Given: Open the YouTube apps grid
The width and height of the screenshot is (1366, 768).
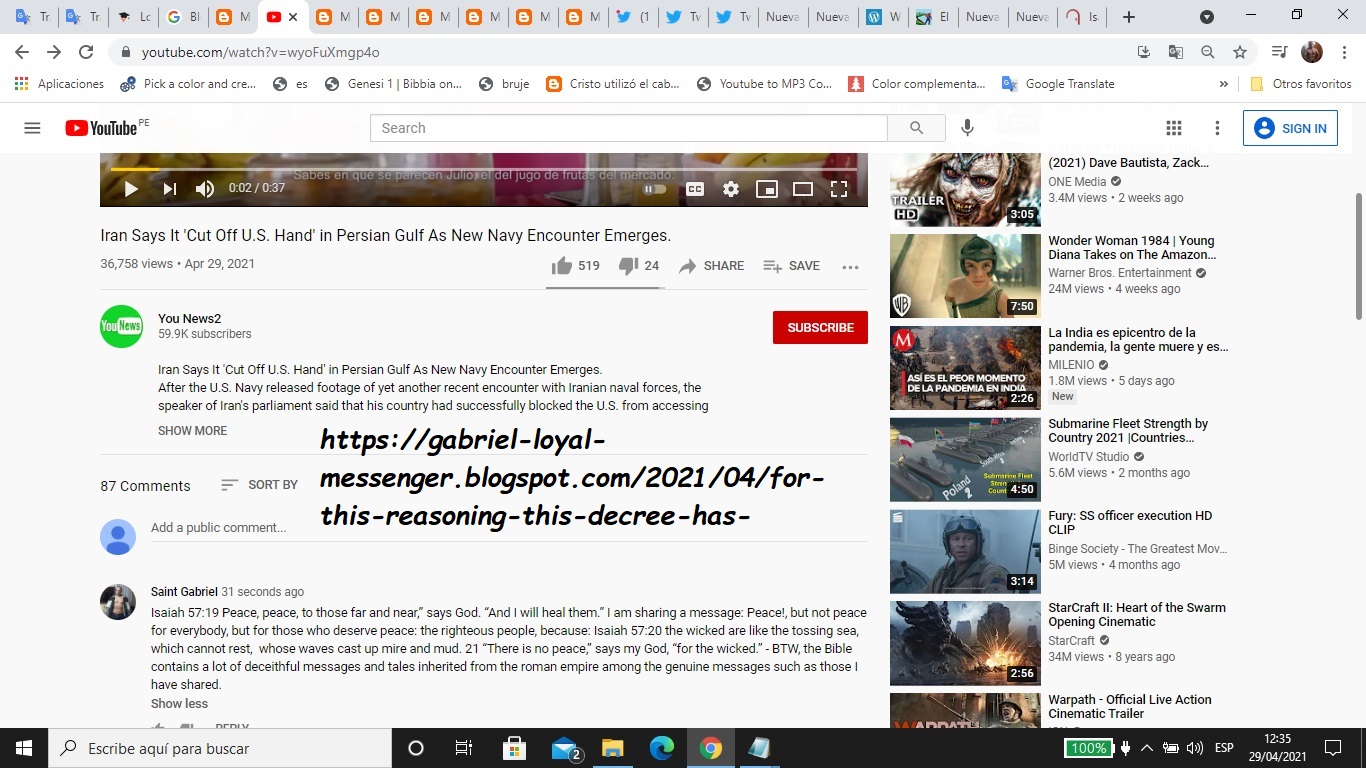Looking at the screenshot, I should [1174, 128].
